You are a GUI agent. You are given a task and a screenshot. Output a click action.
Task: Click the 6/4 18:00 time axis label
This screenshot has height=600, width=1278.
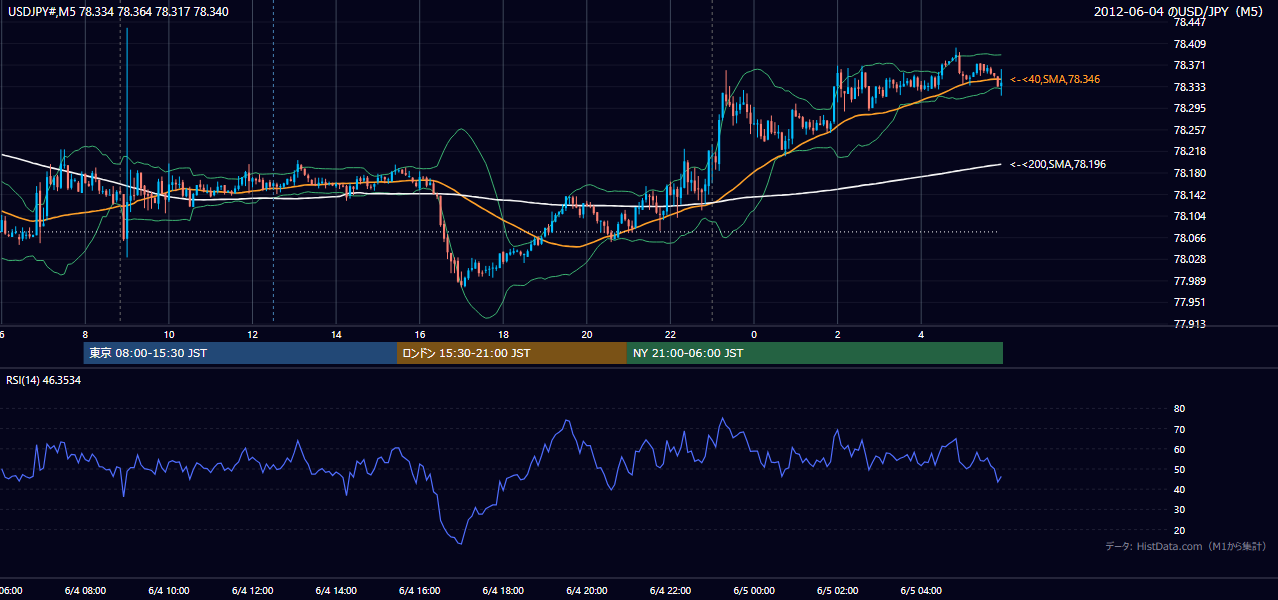tap(503, 590)
